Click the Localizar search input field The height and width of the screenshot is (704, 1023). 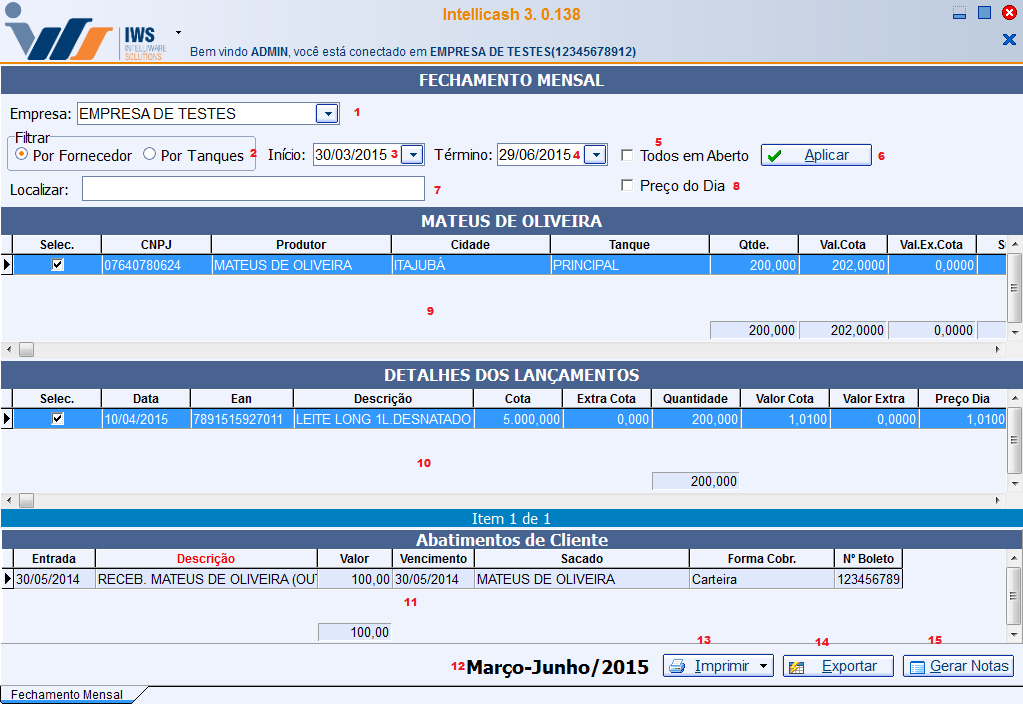253,189
